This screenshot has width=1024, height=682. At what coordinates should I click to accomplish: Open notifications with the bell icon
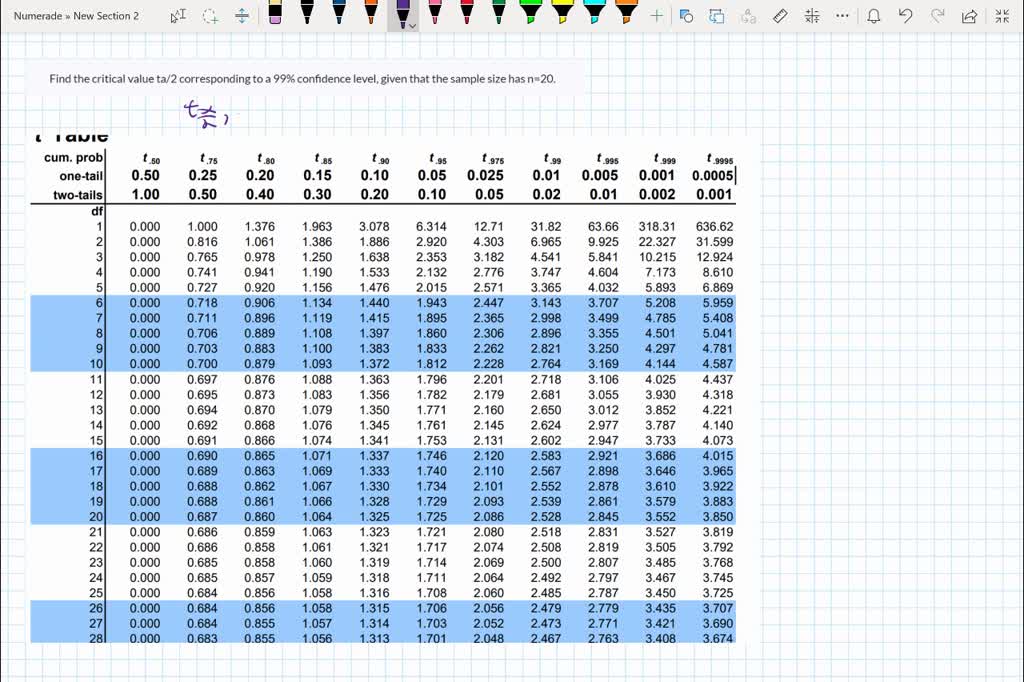(875, 16)
